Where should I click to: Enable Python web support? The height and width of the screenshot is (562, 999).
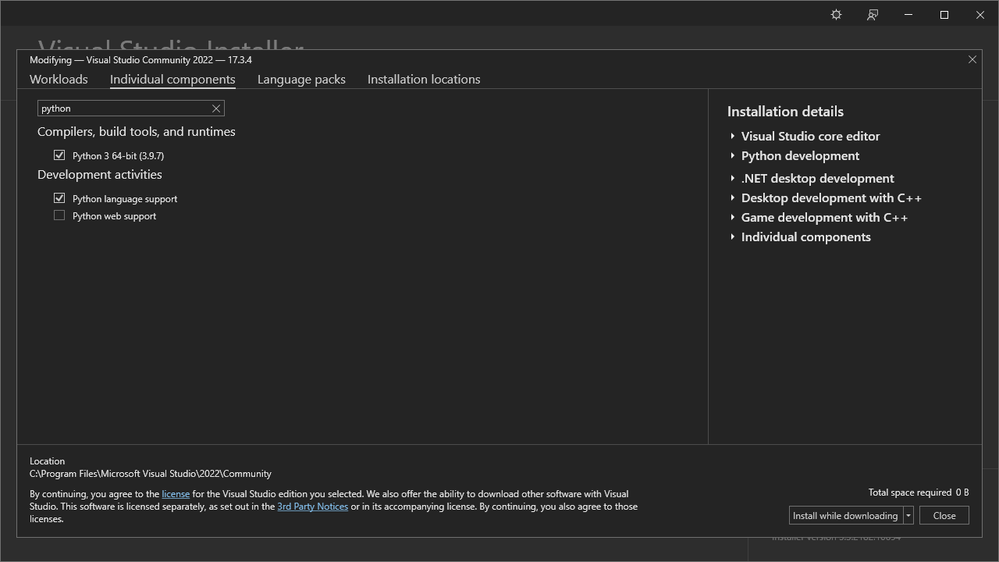[x=59, y=216]
